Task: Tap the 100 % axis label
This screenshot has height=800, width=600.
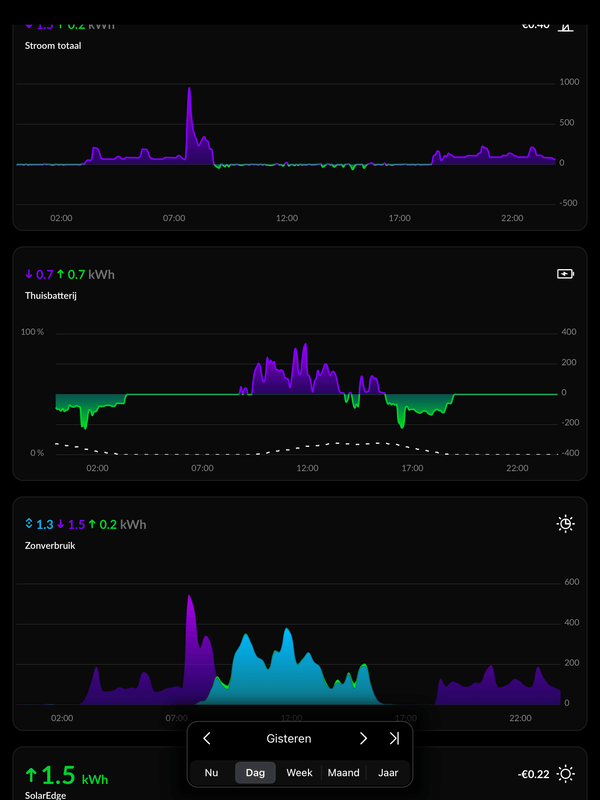Action: (x=32, y=332)
